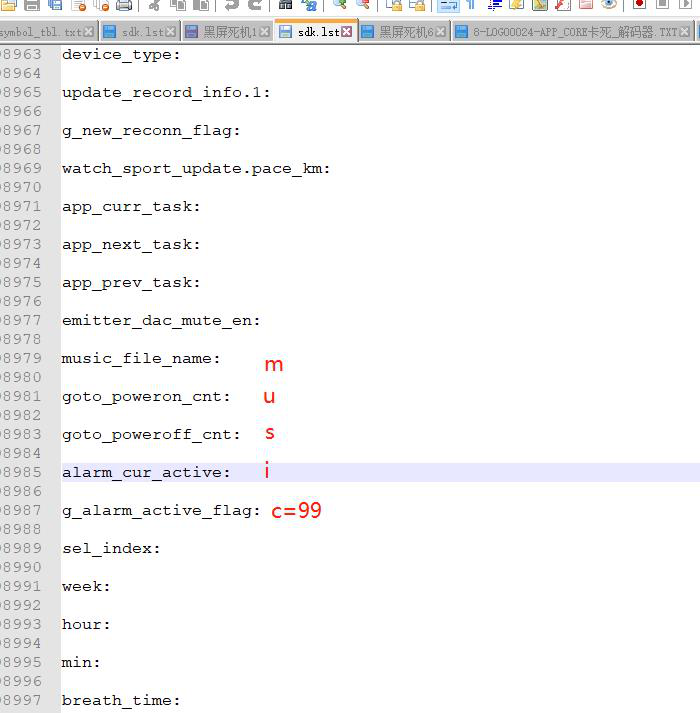Screen dimensions: 700x713
Task: Click the text watch_sport_update.pace_km:
Action: [196, 169]
